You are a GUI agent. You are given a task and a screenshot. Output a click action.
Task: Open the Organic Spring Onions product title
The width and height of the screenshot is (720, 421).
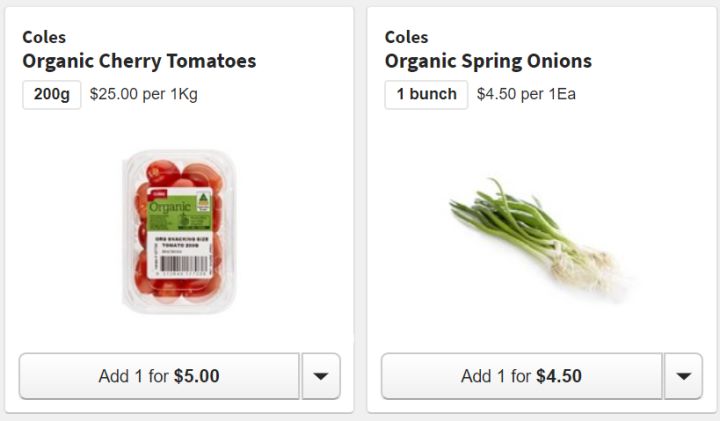point(488,61)
